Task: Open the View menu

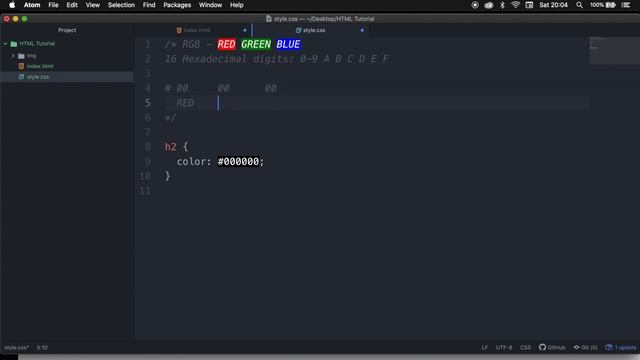Action: [x=93, y=5]
